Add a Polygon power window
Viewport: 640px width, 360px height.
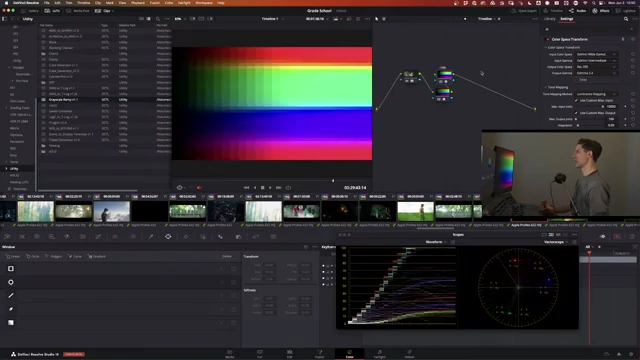point(53,256)
